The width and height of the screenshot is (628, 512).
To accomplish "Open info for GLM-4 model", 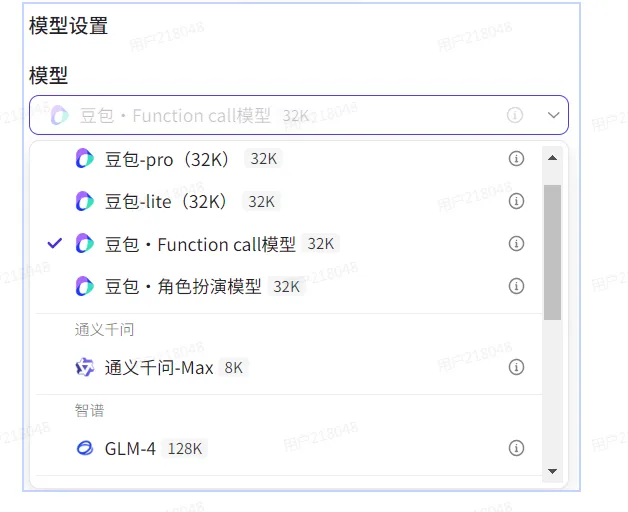I will [516, 448].
